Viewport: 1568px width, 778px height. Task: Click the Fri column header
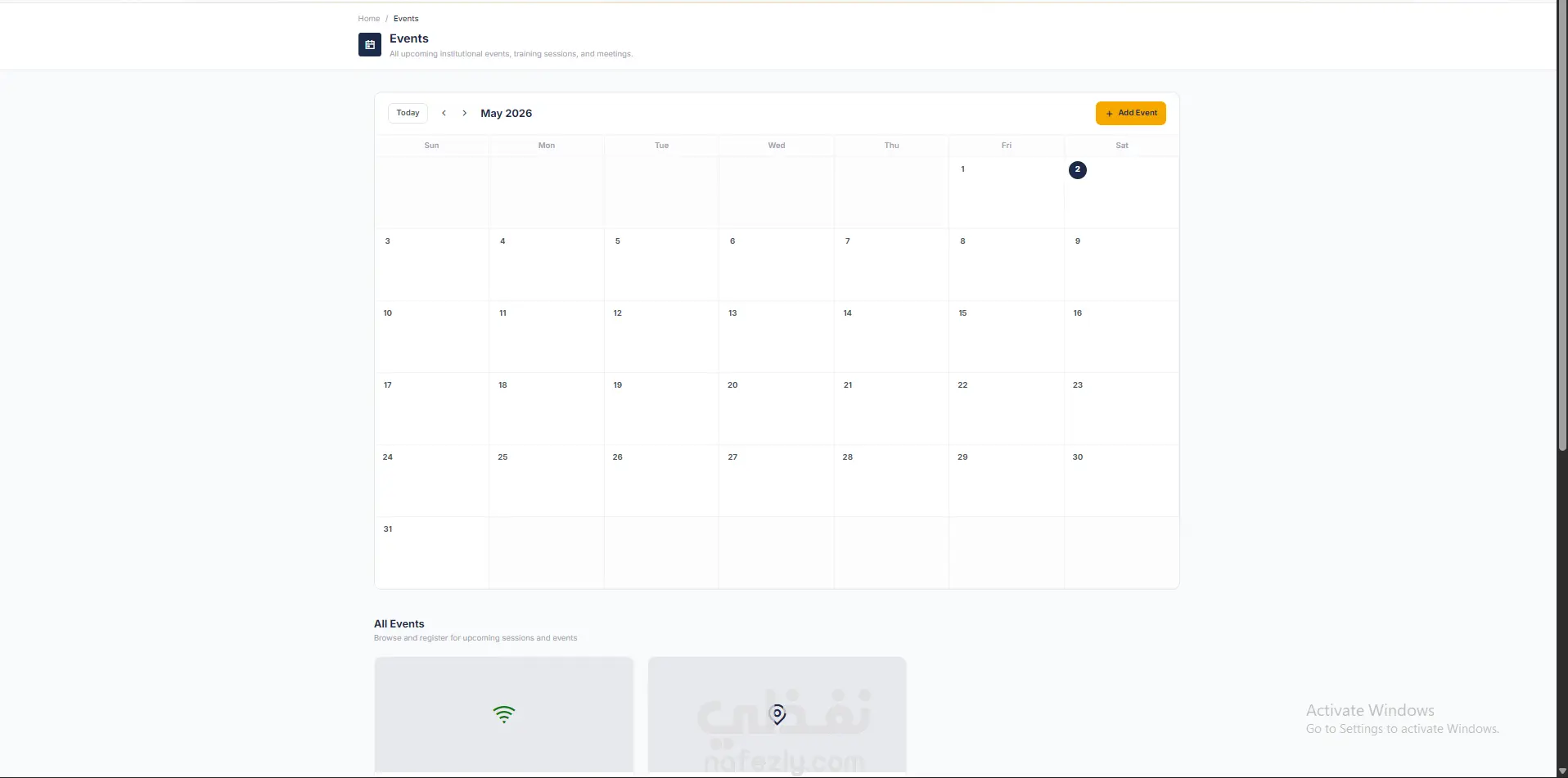[1007, 146]
